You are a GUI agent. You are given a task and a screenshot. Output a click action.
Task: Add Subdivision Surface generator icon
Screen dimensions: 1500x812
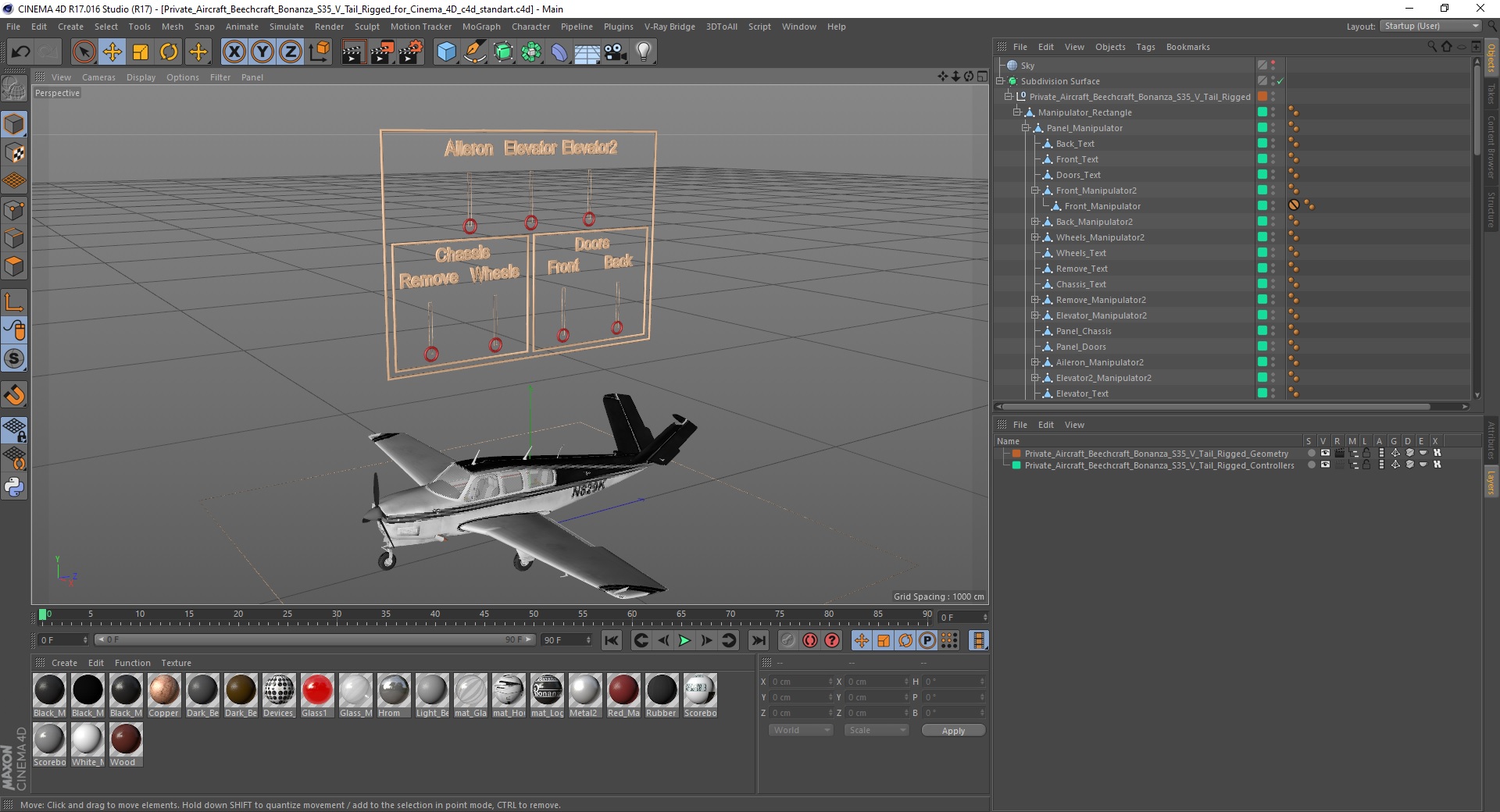coord(503,52)
